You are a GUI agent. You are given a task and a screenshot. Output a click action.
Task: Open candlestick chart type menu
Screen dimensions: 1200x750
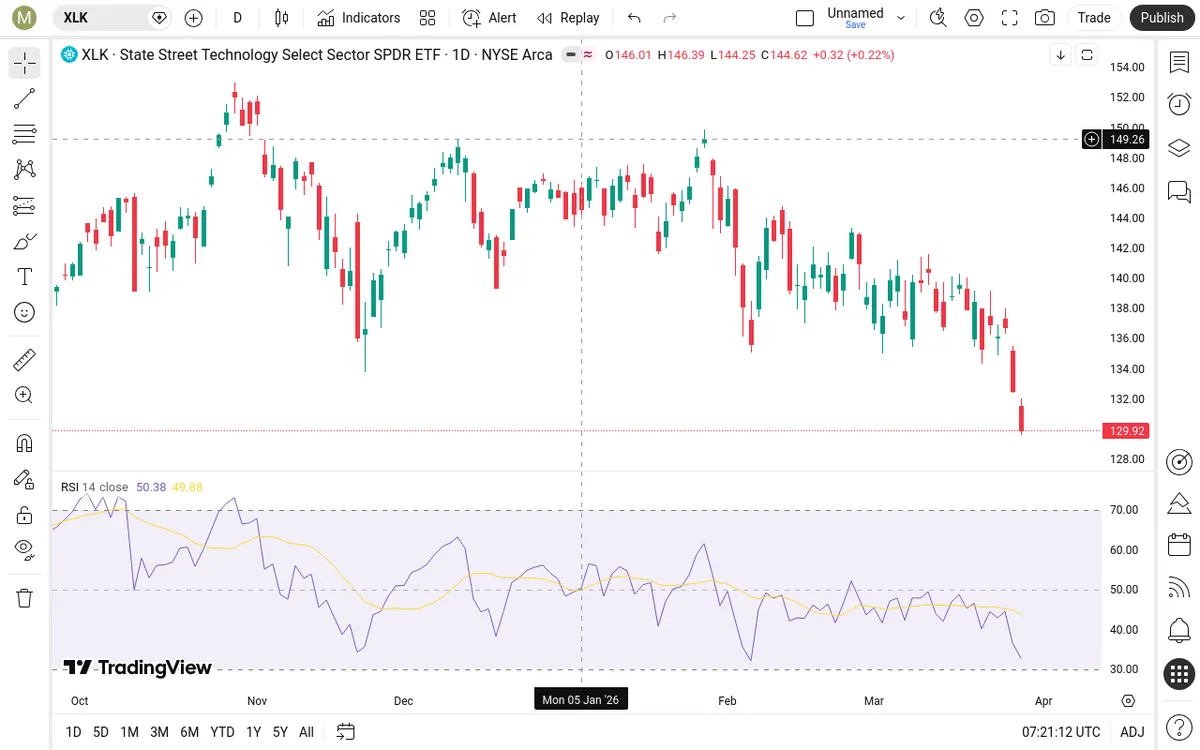point(281,17)
